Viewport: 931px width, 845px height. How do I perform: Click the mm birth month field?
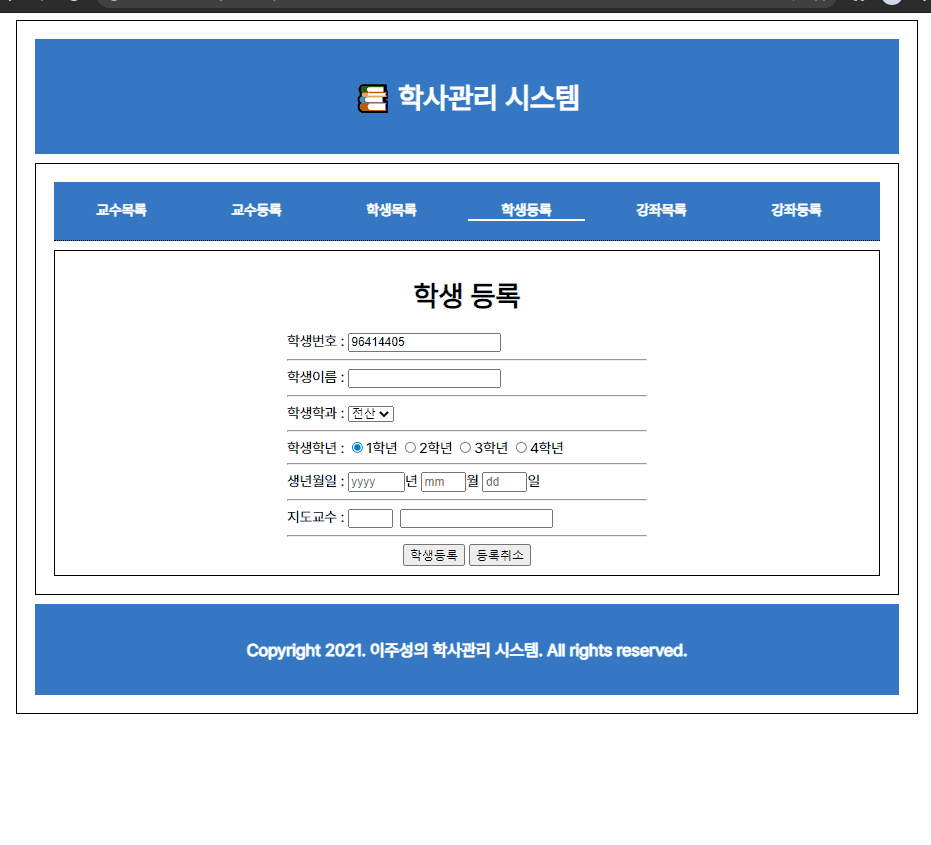tap(443, 482)
